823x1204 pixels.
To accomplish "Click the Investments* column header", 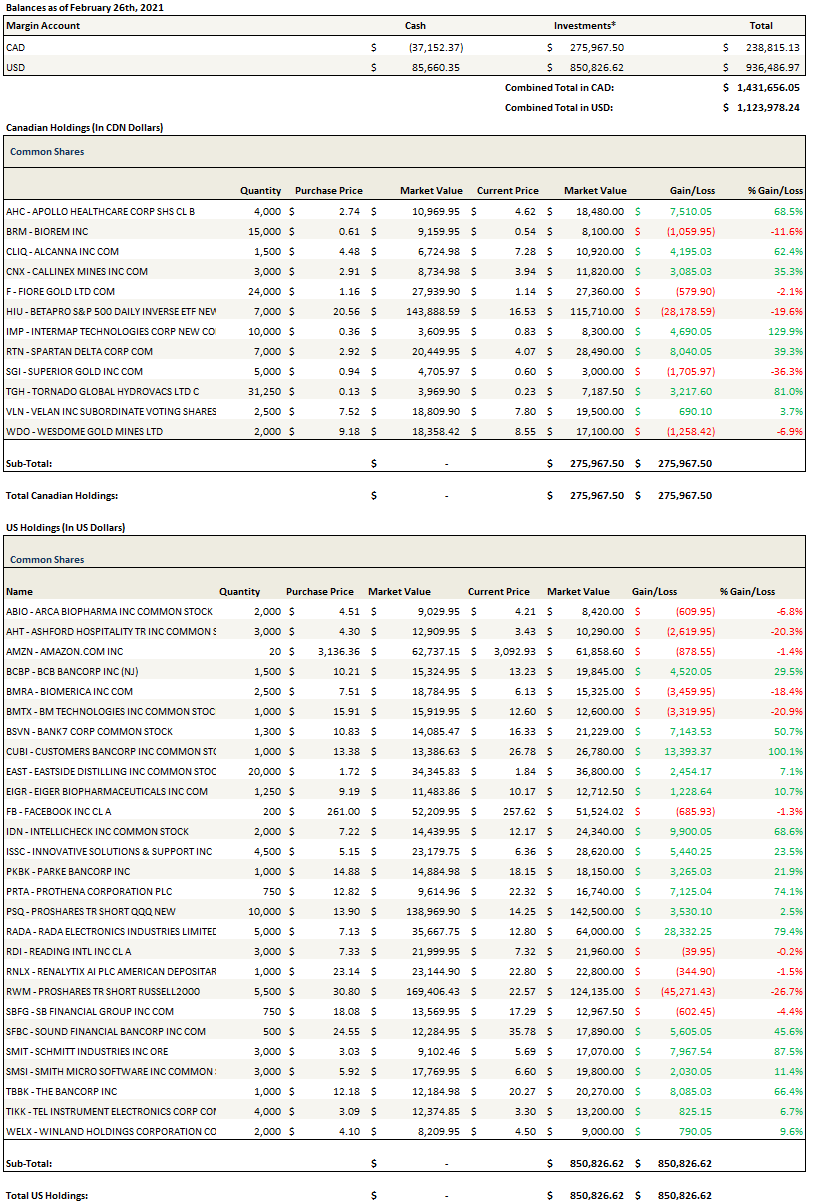I will (584, 26).
